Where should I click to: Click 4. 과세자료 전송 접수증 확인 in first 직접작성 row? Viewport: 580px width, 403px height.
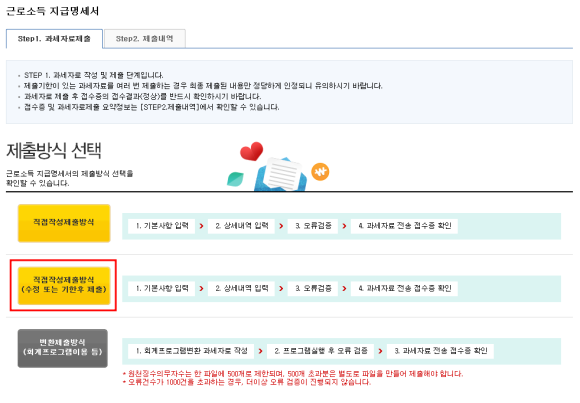(x=404, y=226)
